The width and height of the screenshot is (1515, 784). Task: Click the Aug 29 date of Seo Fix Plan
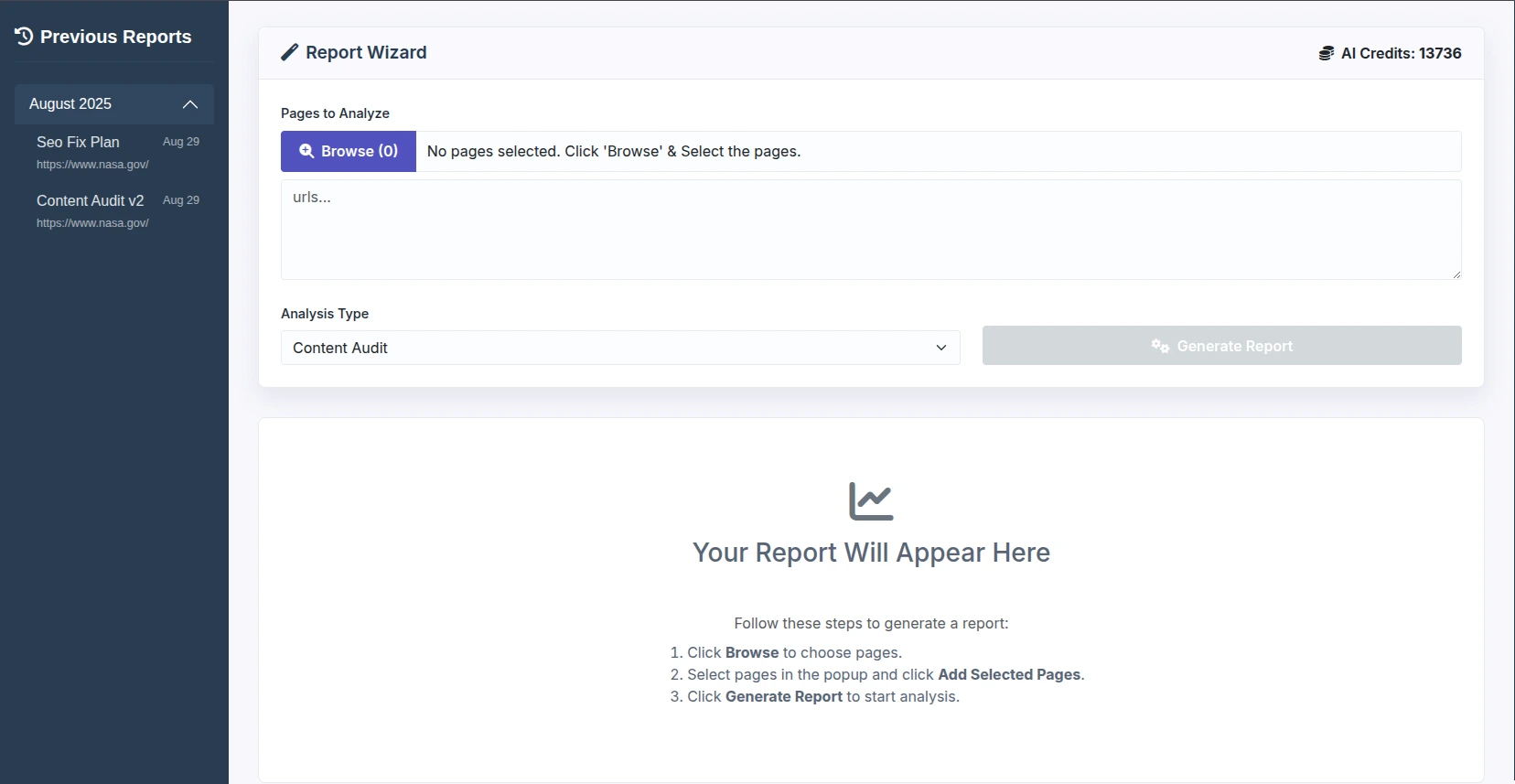click(x=181, y=142)
